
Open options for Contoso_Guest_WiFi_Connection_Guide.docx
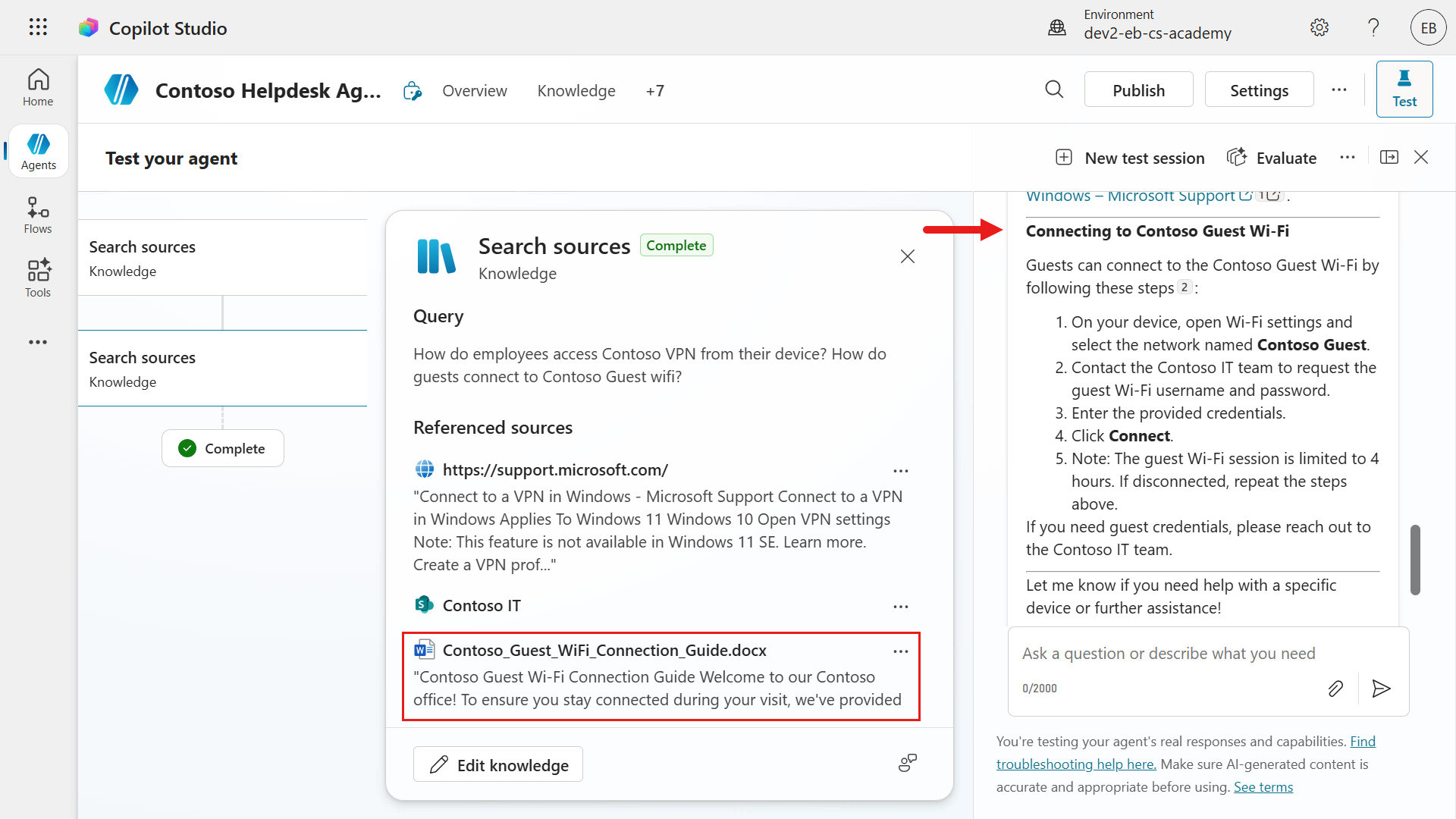point(900,651)
